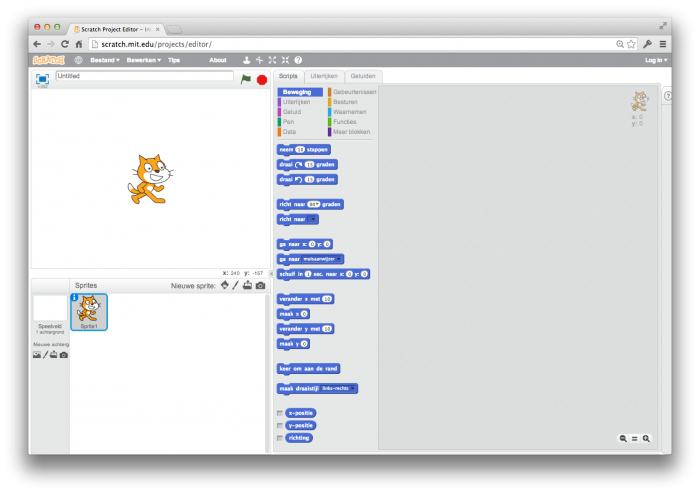700x494 pixels.
Task: Click the Scratch logo
Action: pyautogui.click(x=49, y=60)
